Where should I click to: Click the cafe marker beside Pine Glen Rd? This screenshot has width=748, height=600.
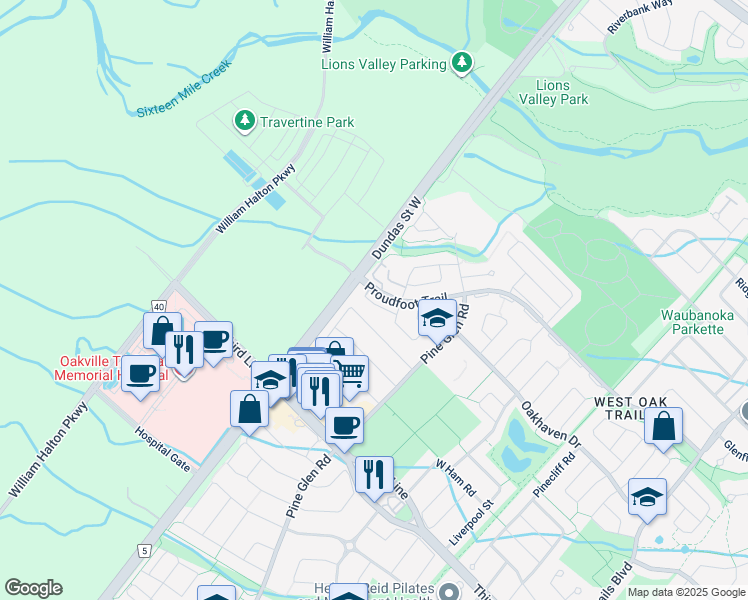pos(344,428)
